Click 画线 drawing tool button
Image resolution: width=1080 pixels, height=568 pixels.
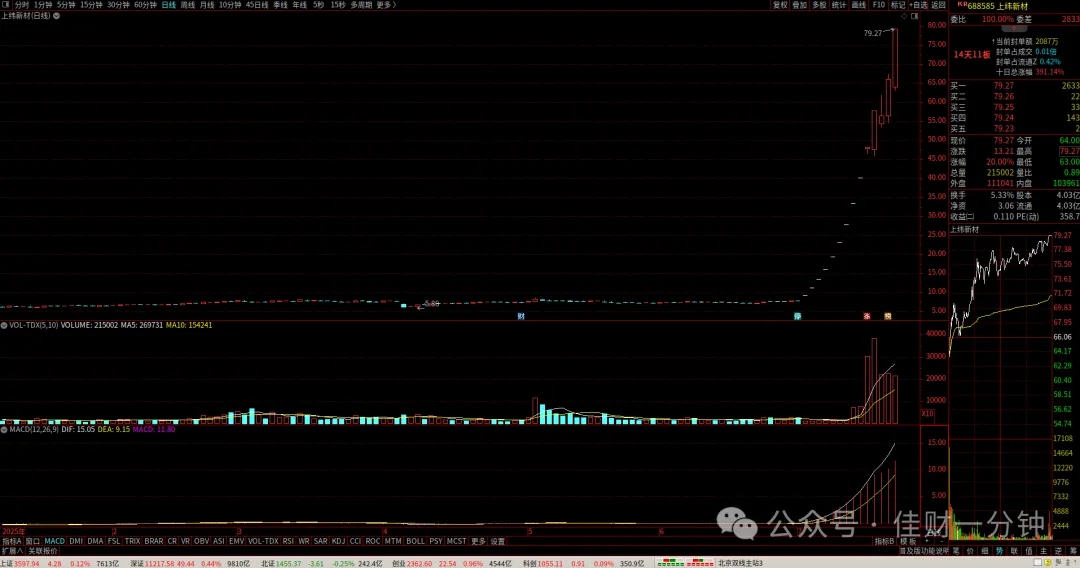[x=858, y=5]
